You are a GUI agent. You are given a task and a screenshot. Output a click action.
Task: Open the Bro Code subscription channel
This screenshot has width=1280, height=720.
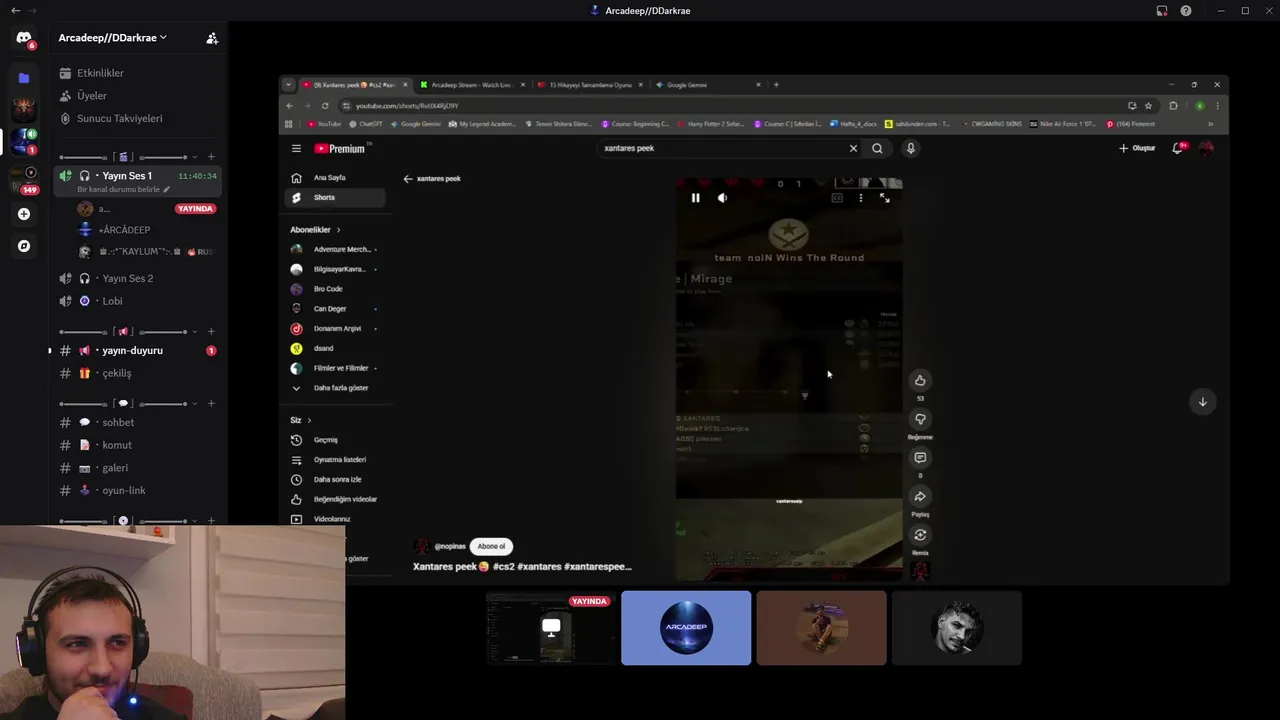tap(335, 289)
